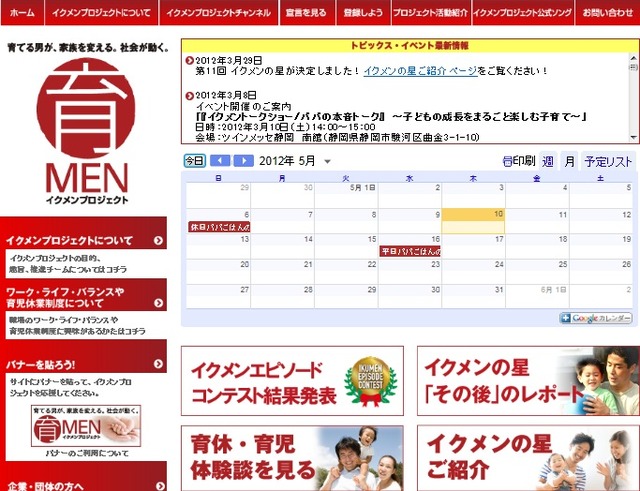Click the イベント開催のご案内 news text

(243, 107)
